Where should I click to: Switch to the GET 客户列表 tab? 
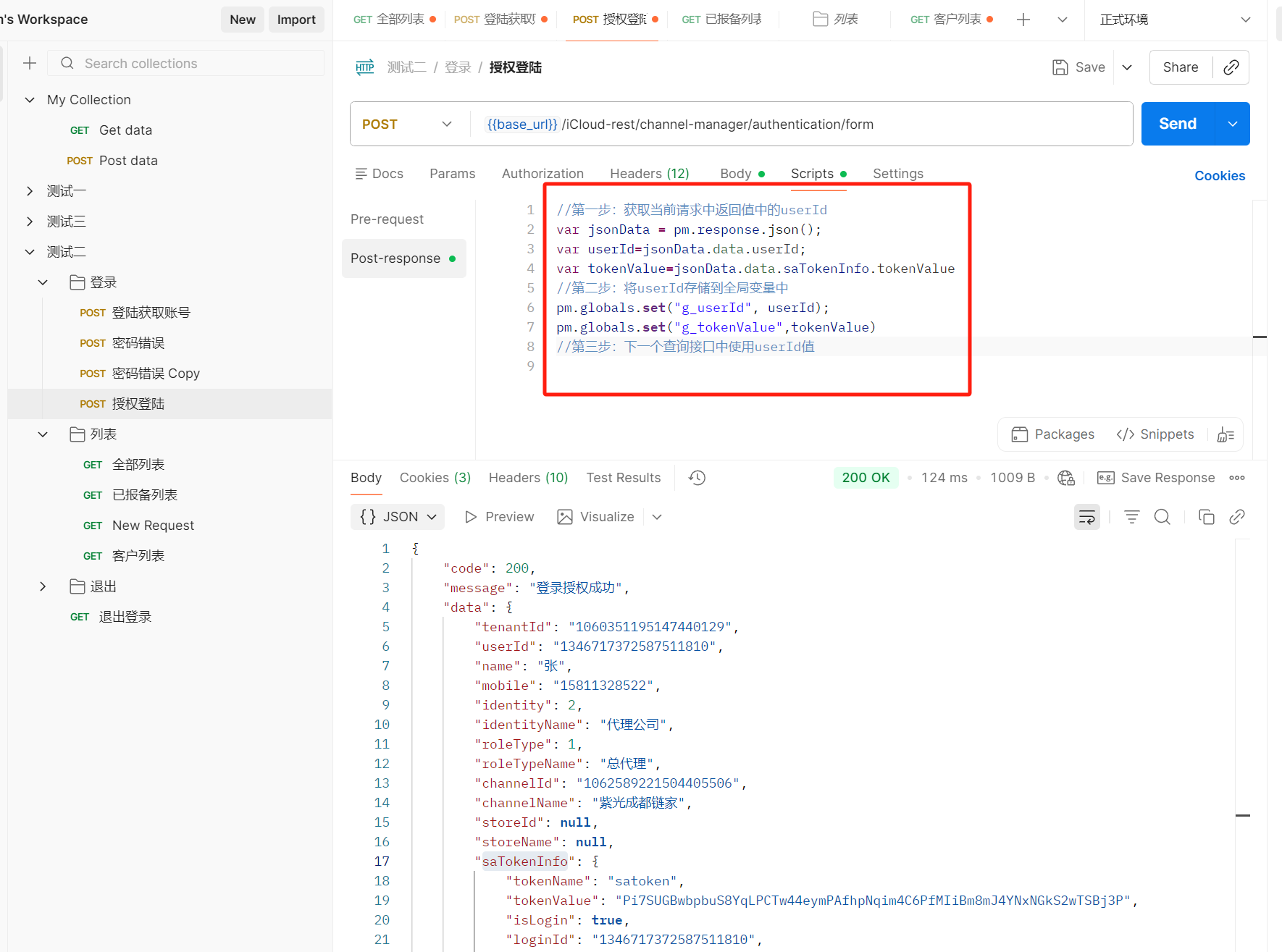tap(950, 20)
